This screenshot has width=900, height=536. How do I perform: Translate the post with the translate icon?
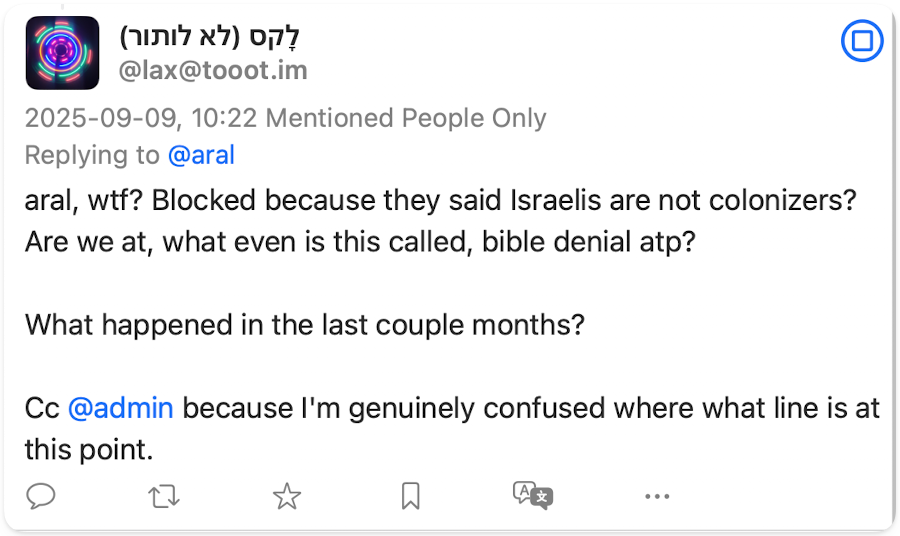[532, 495]
